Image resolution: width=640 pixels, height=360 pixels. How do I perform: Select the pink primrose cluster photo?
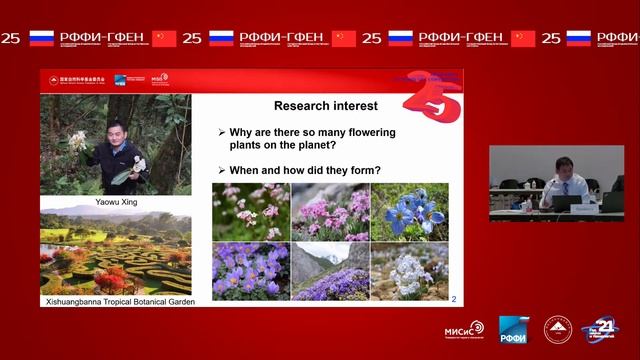click(x=331, y=212)
